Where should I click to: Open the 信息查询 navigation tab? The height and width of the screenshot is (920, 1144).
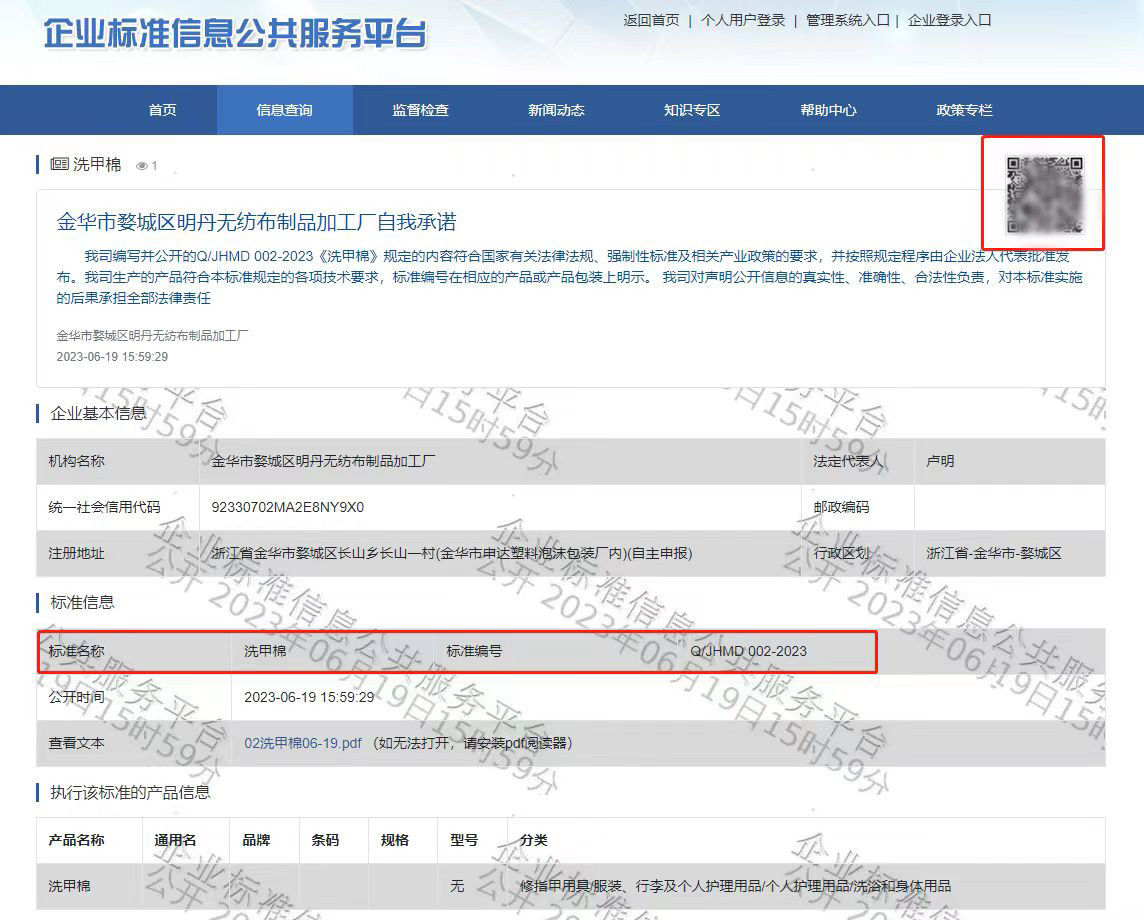(x=285, y=110)
